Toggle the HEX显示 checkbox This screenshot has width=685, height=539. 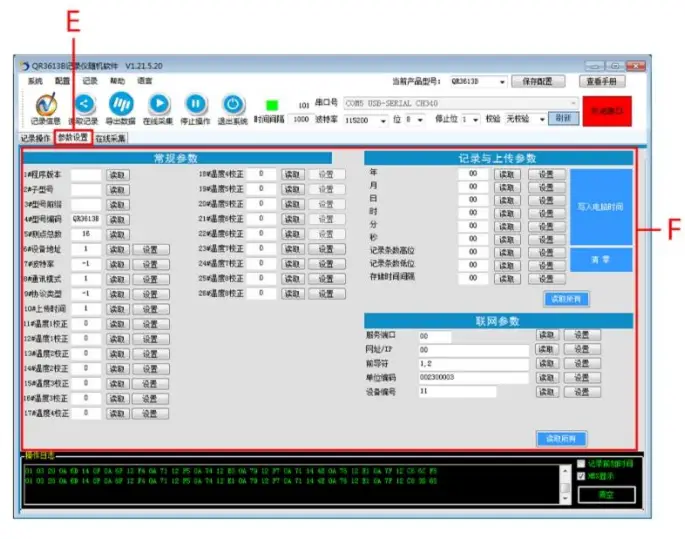click(x=581, y=476)
